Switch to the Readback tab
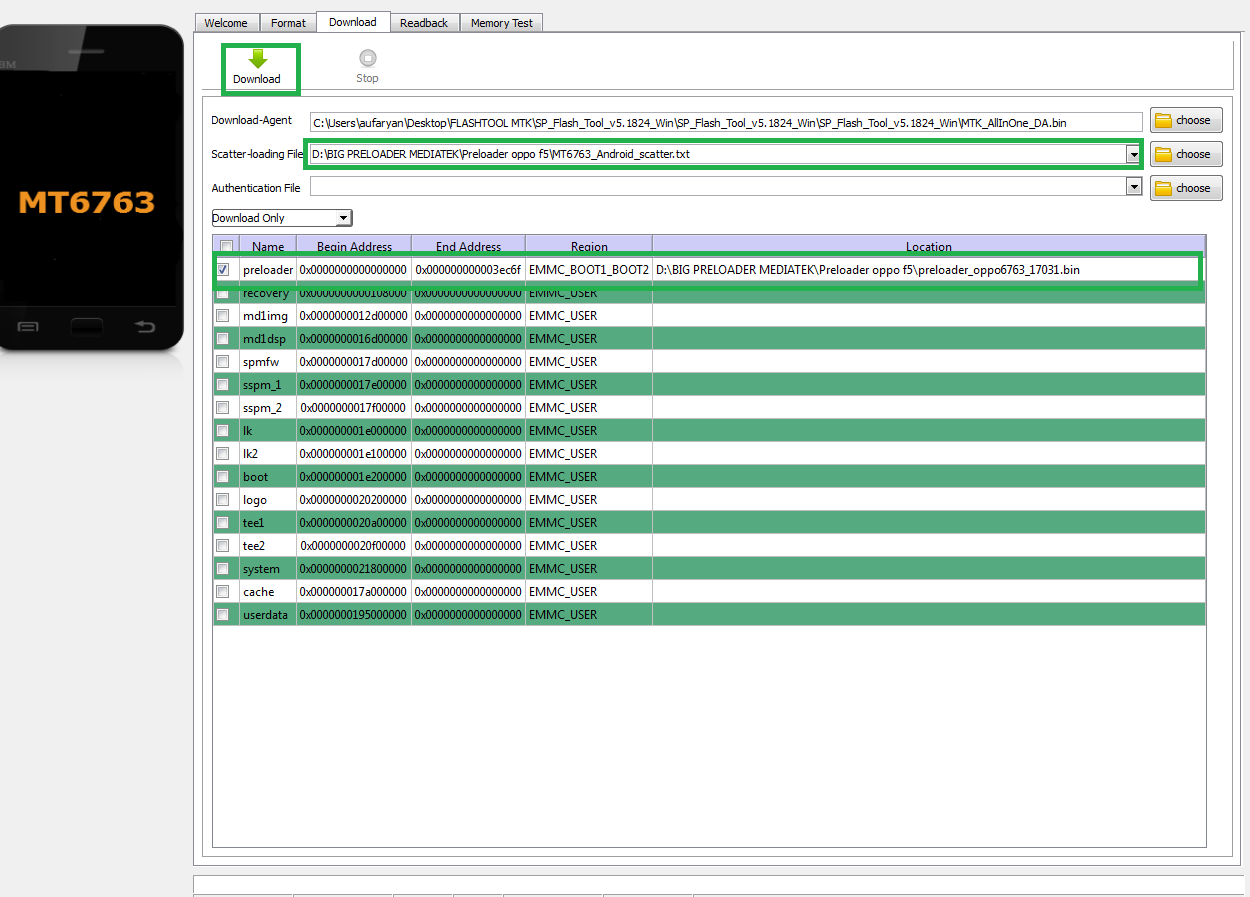Viewport: 1250px width, 897px height. pyautogui.click(x=424, y=22)
